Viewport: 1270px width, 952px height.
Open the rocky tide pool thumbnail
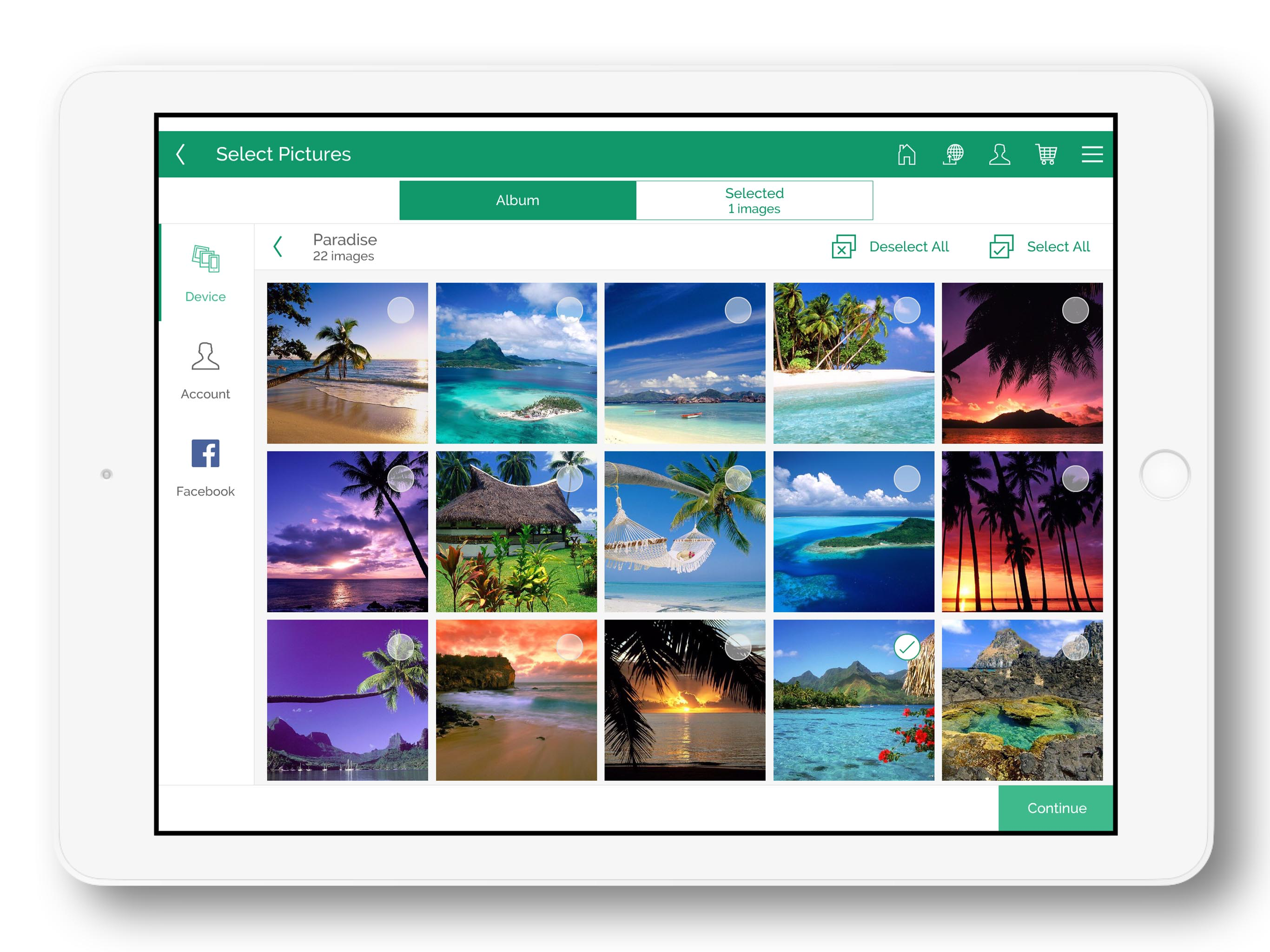point(1022,700)
